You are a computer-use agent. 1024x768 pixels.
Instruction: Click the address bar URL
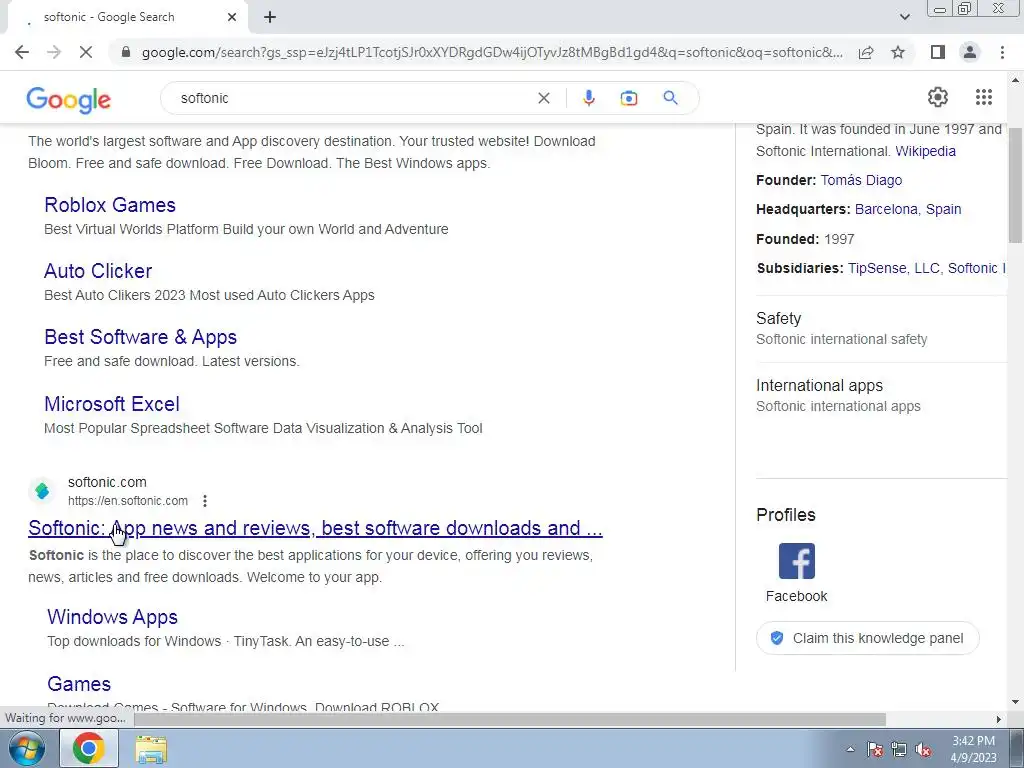492,52
